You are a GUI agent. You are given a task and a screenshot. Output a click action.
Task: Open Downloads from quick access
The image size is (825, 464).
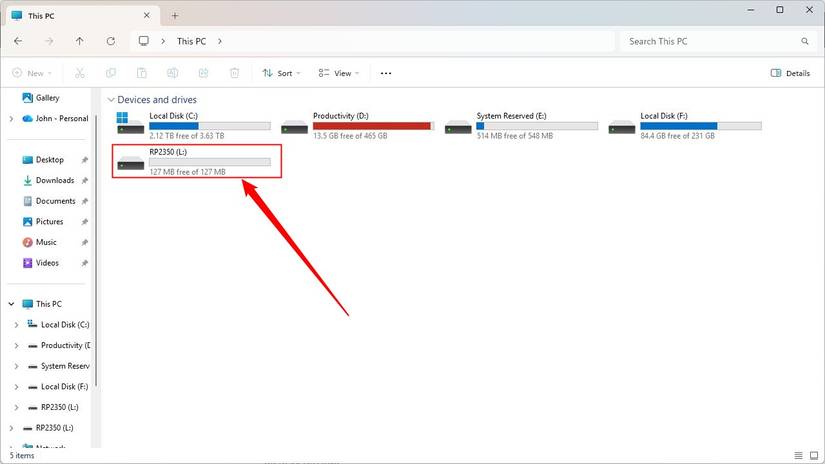point(54,181)
